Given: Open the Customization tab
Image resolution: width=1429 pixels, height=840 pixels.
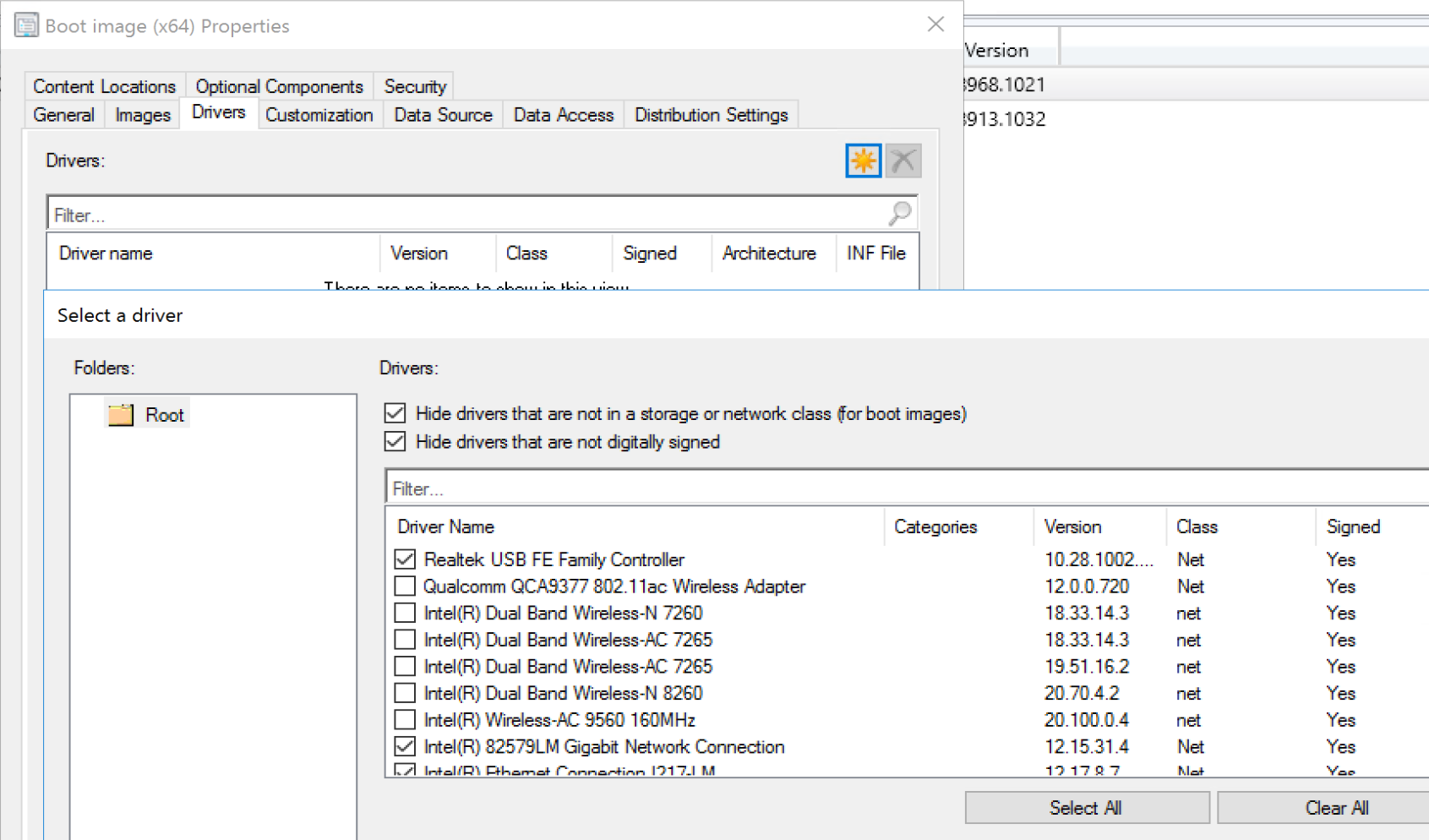Looking at the screenshot, I should (x=319, y=115).
